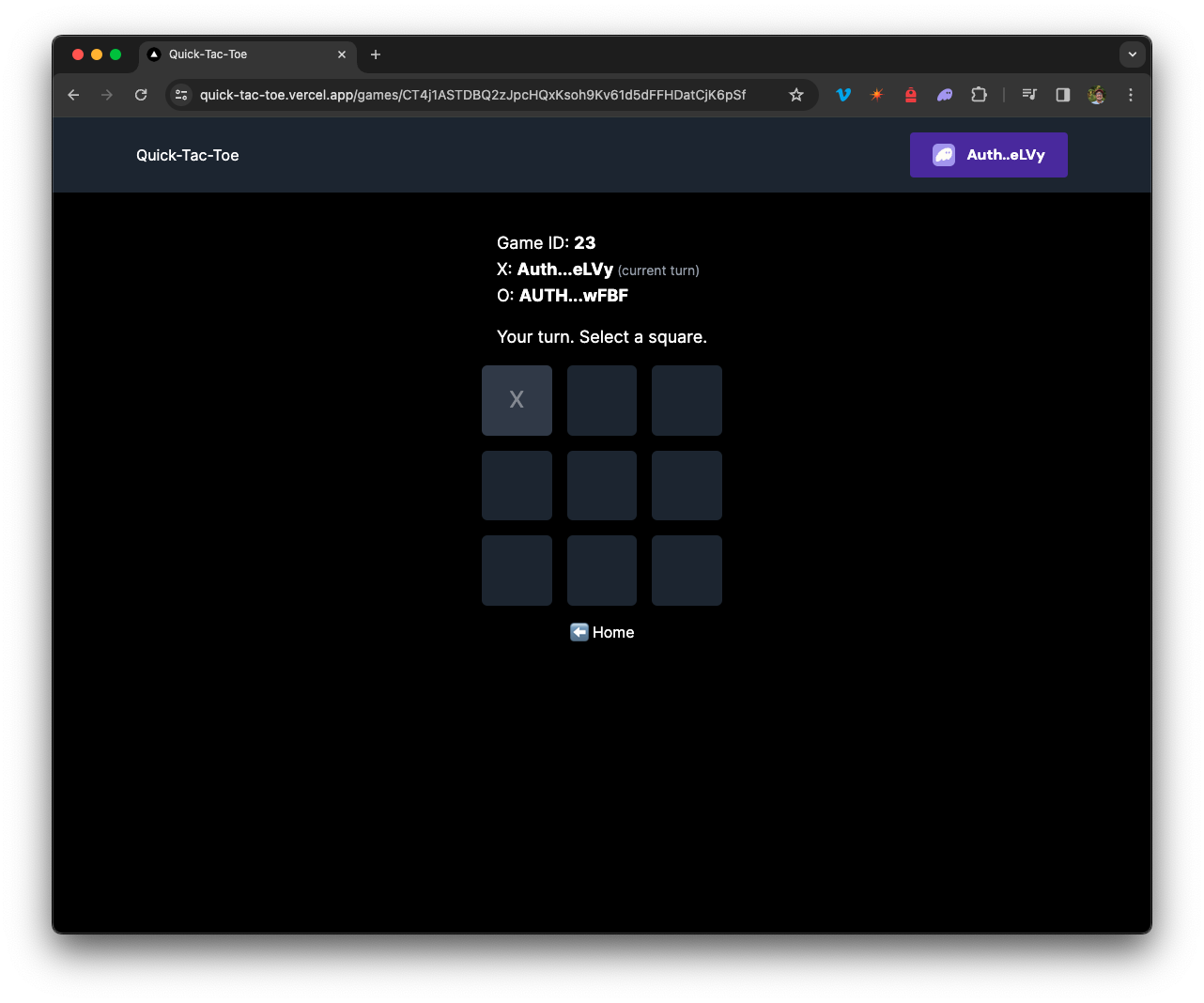Click the orange starburst extension icon
1204x1003 pixels.
click(x=877, y=95)
